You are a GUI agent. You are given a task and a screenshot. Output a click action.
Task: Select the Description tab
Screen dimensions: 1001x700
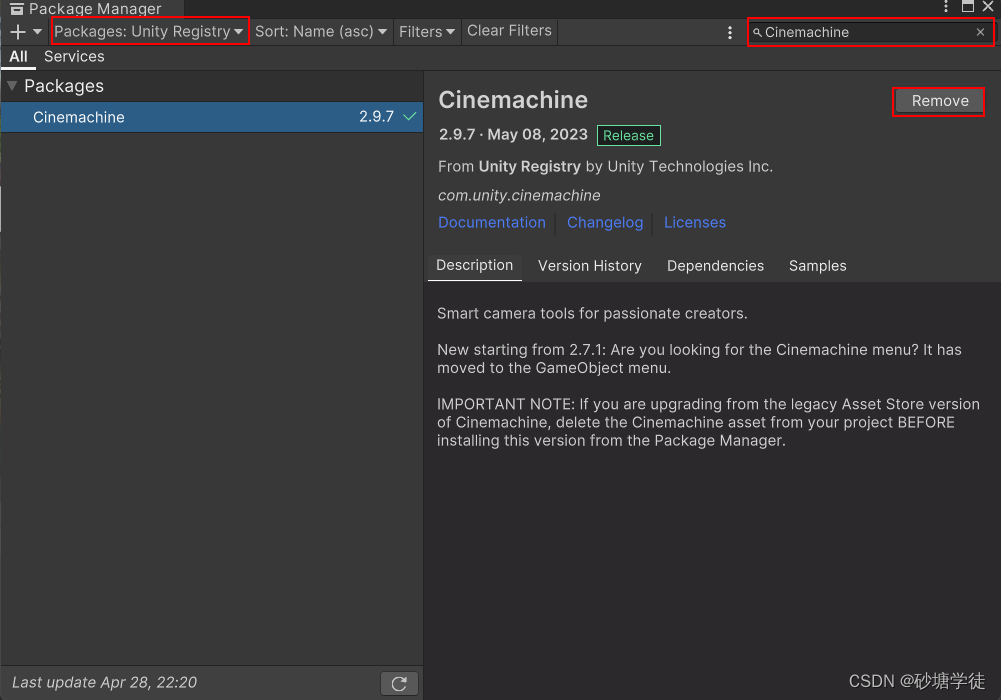(x=474, y=265)
